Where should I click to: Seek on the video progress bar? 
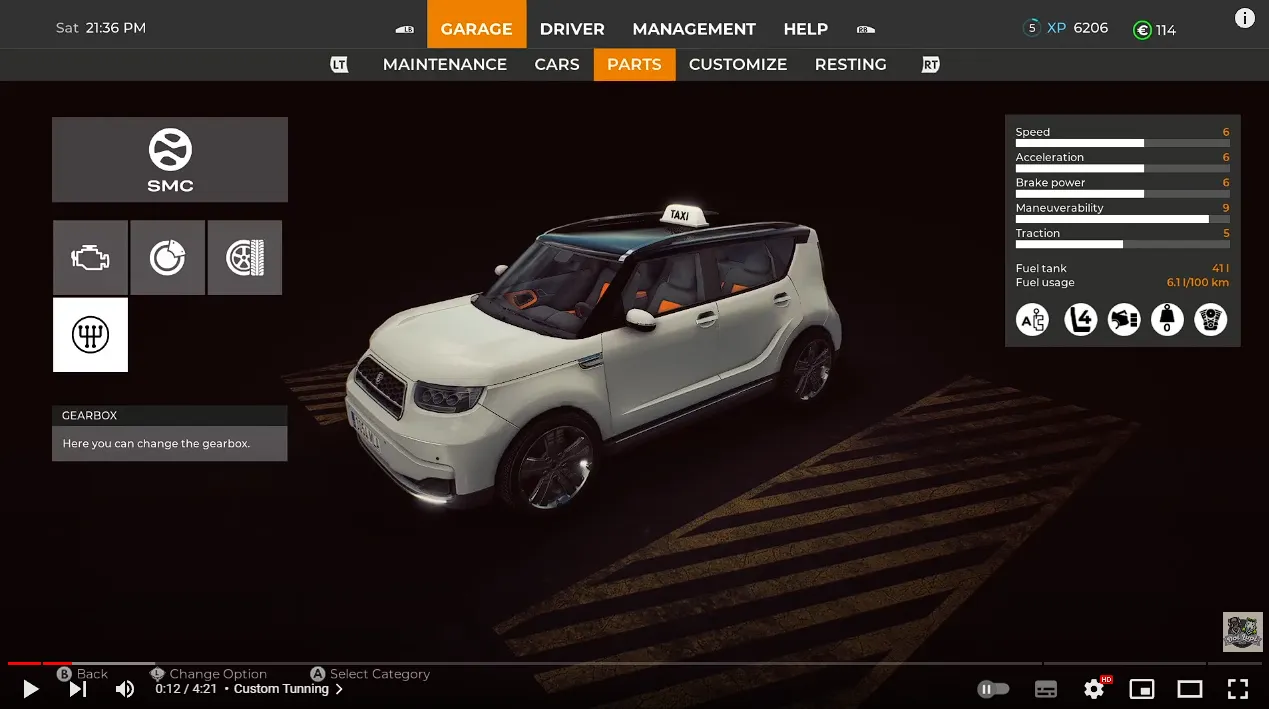[x=634, y=663]
